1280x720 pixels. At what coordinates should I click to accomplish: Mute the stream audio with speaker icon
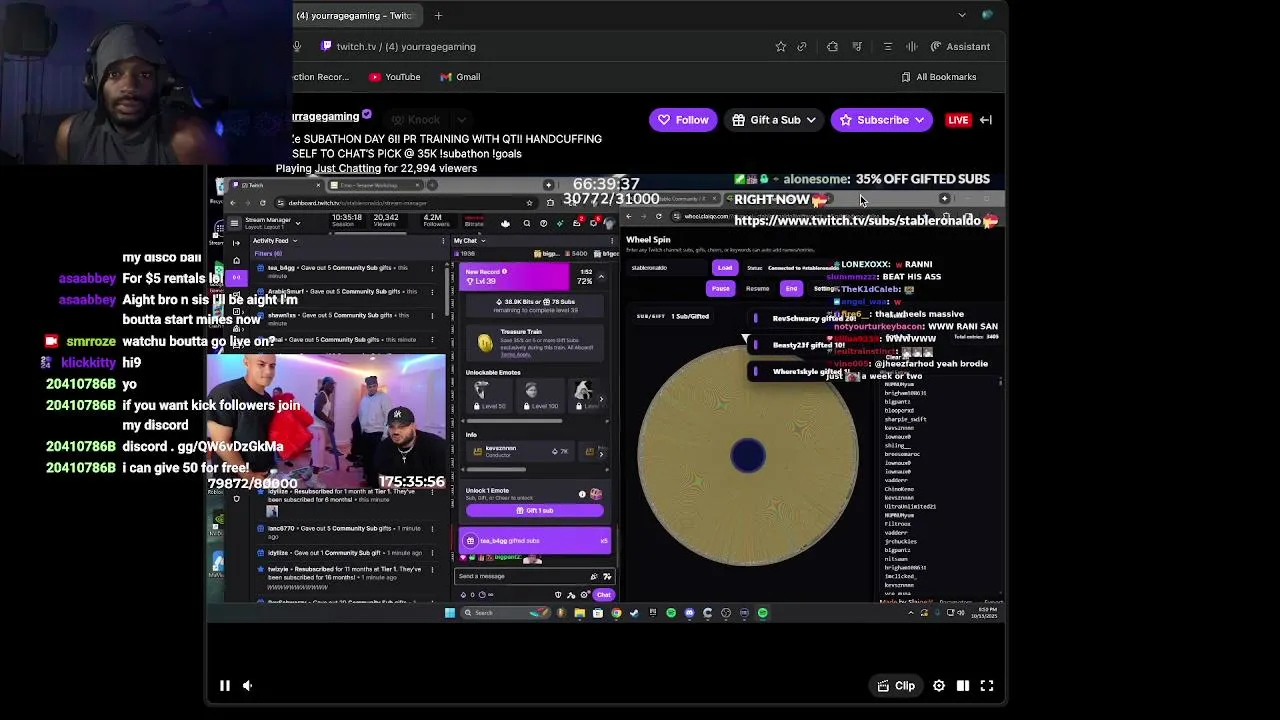pos(247,686)
